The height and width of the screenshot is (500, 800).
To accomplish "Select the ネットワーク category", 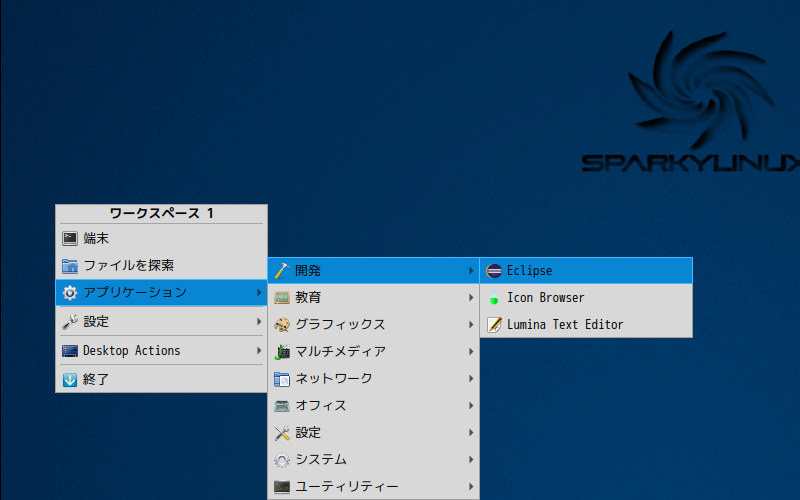I will coord(373,379).
